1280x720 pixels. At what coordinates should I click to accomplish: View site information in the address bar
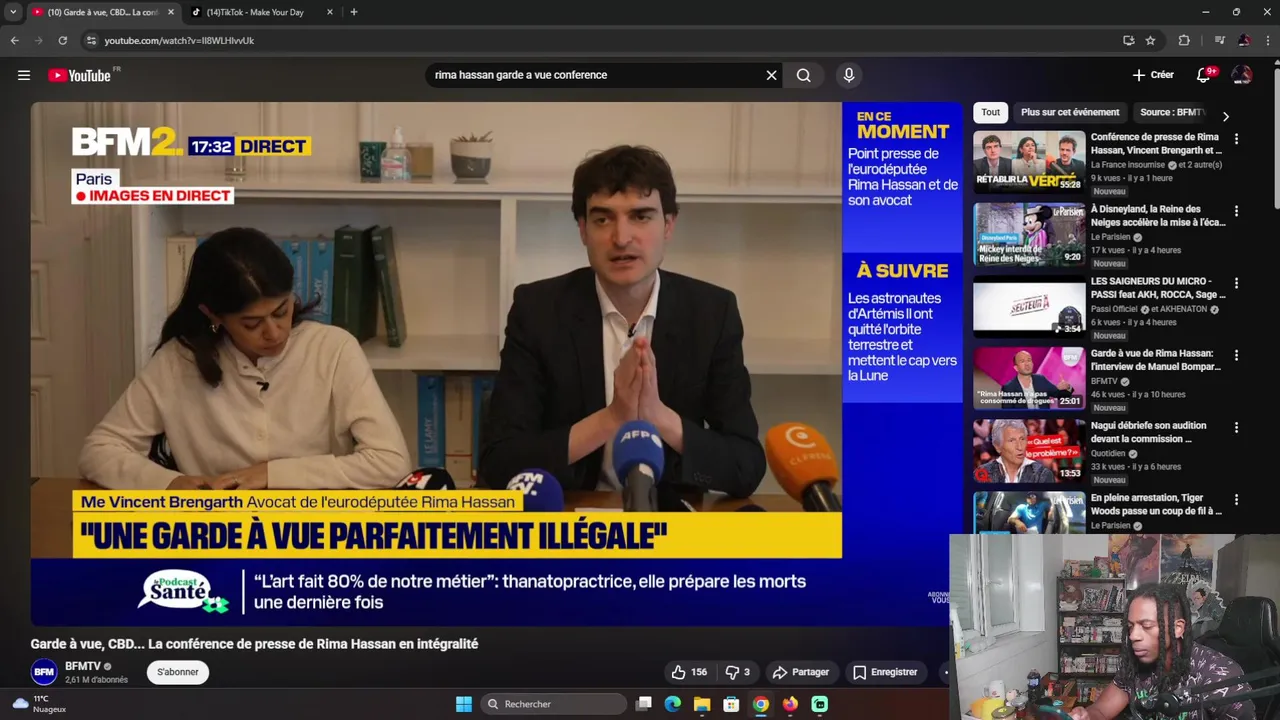pyautogui.click(x=91, y=40)
